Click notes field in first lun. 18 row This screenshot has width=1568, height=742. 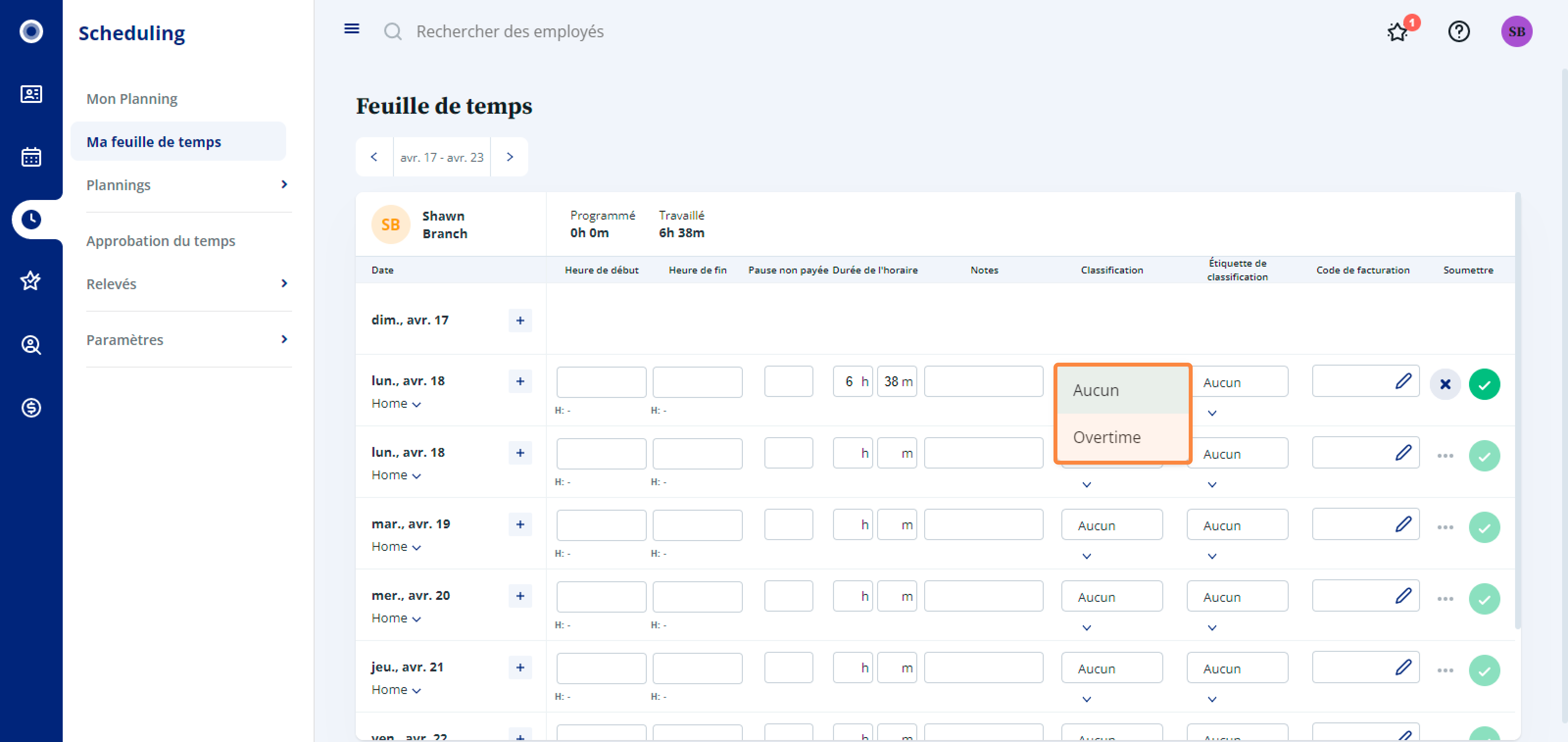983,382
